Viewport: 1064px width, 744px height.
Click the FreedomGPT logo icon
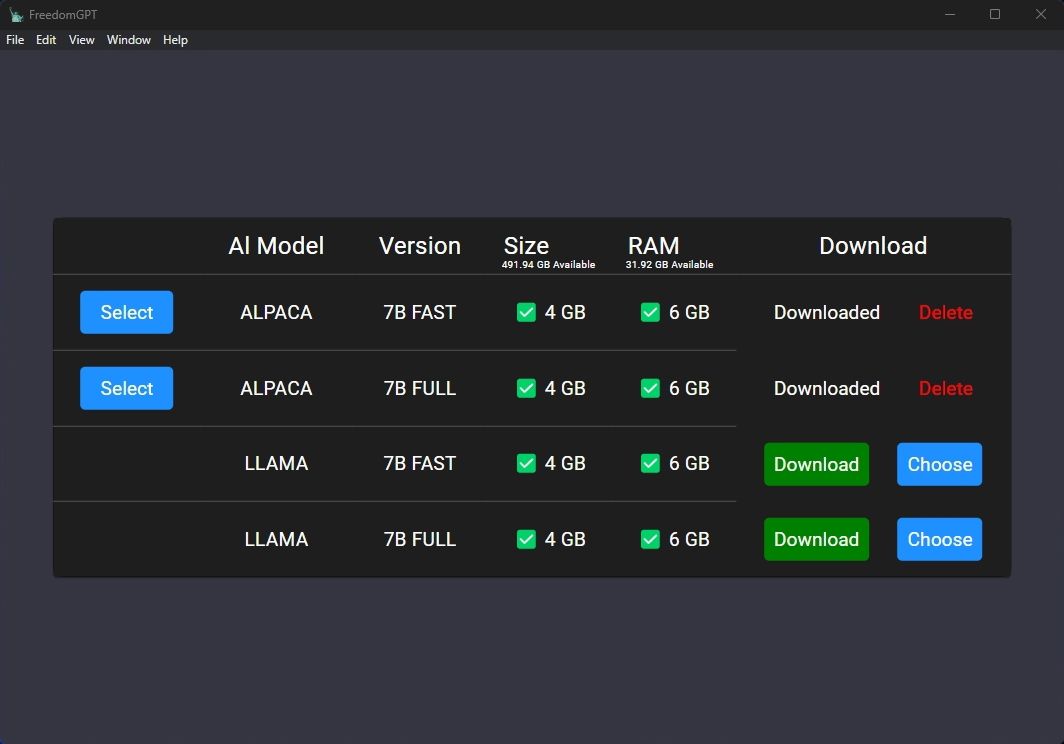[x=17, y=14]
